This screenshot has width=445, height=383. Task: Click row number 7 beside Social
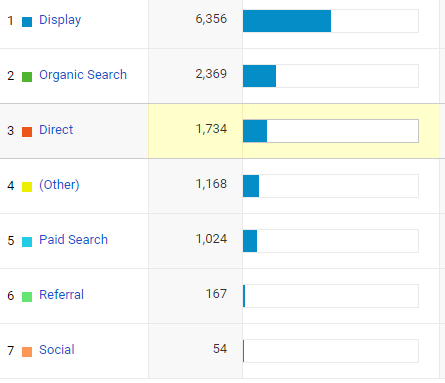(10, 351)
